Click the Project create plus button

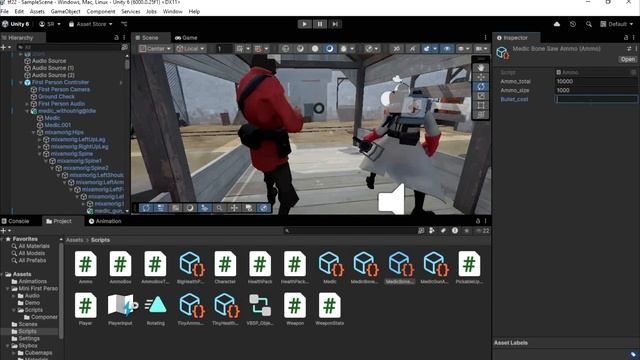[4, 231]
